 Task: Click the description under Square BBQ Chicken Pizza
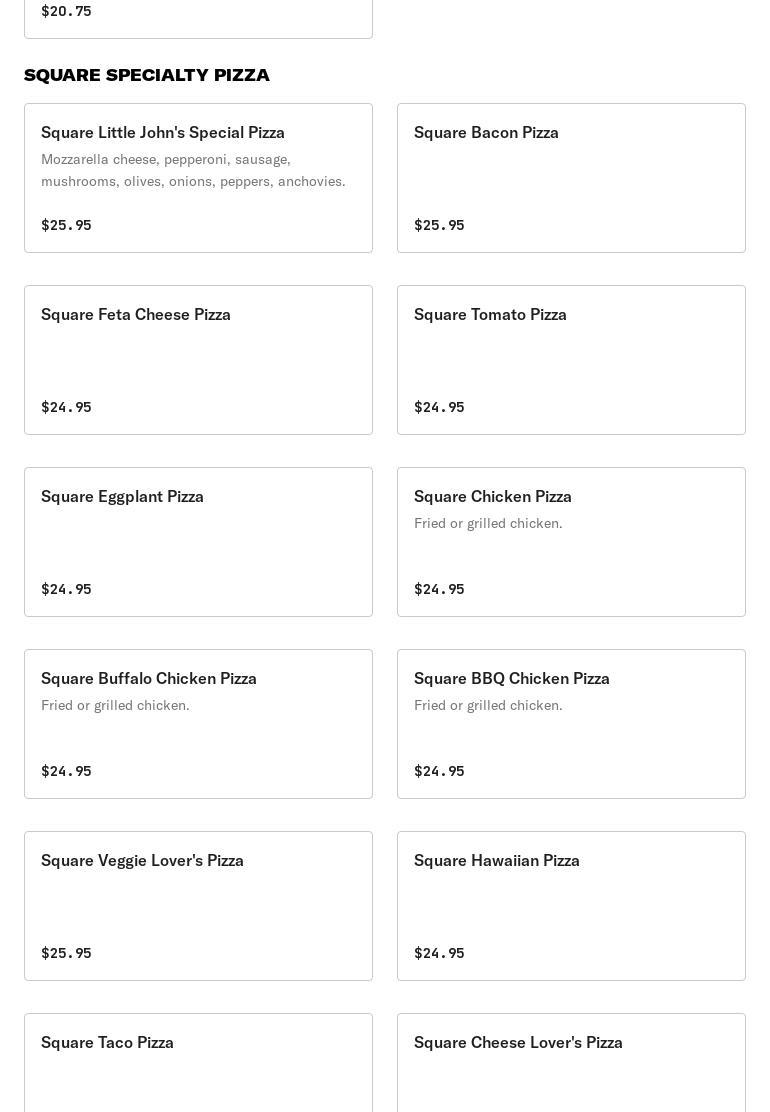point(488,705)
